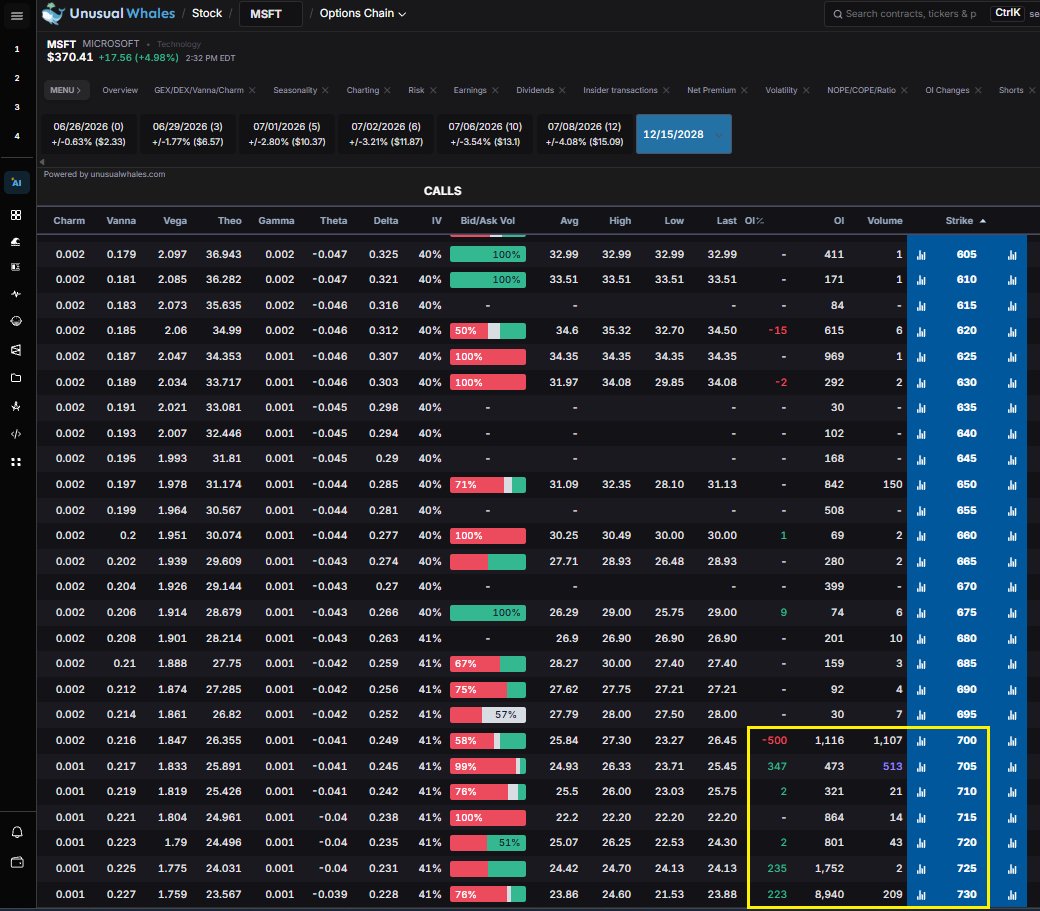Sort by the Delta column header

click(385, 221)
